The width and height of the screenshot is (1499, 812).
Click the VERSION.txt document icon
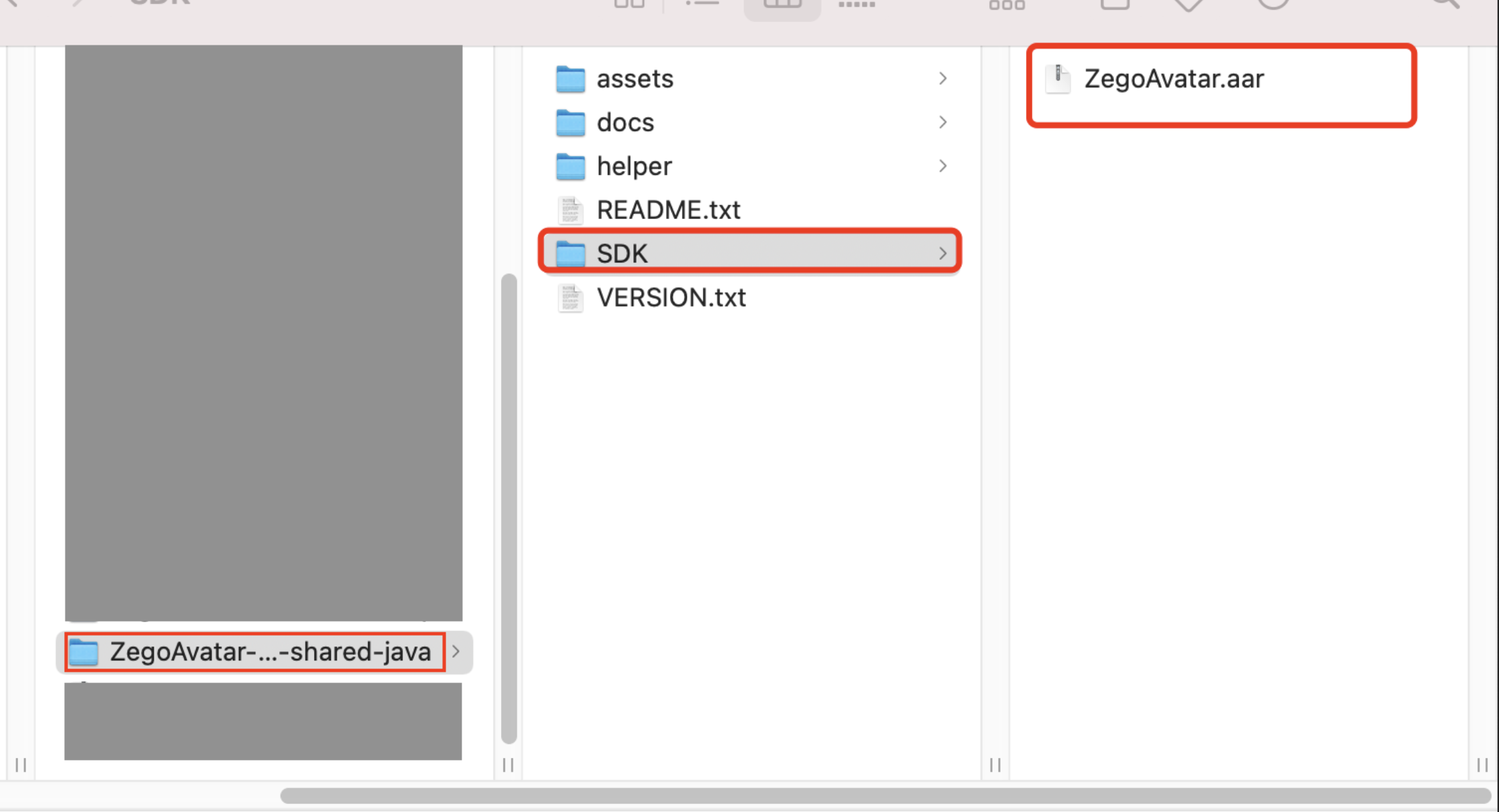[x=570, y=298]
